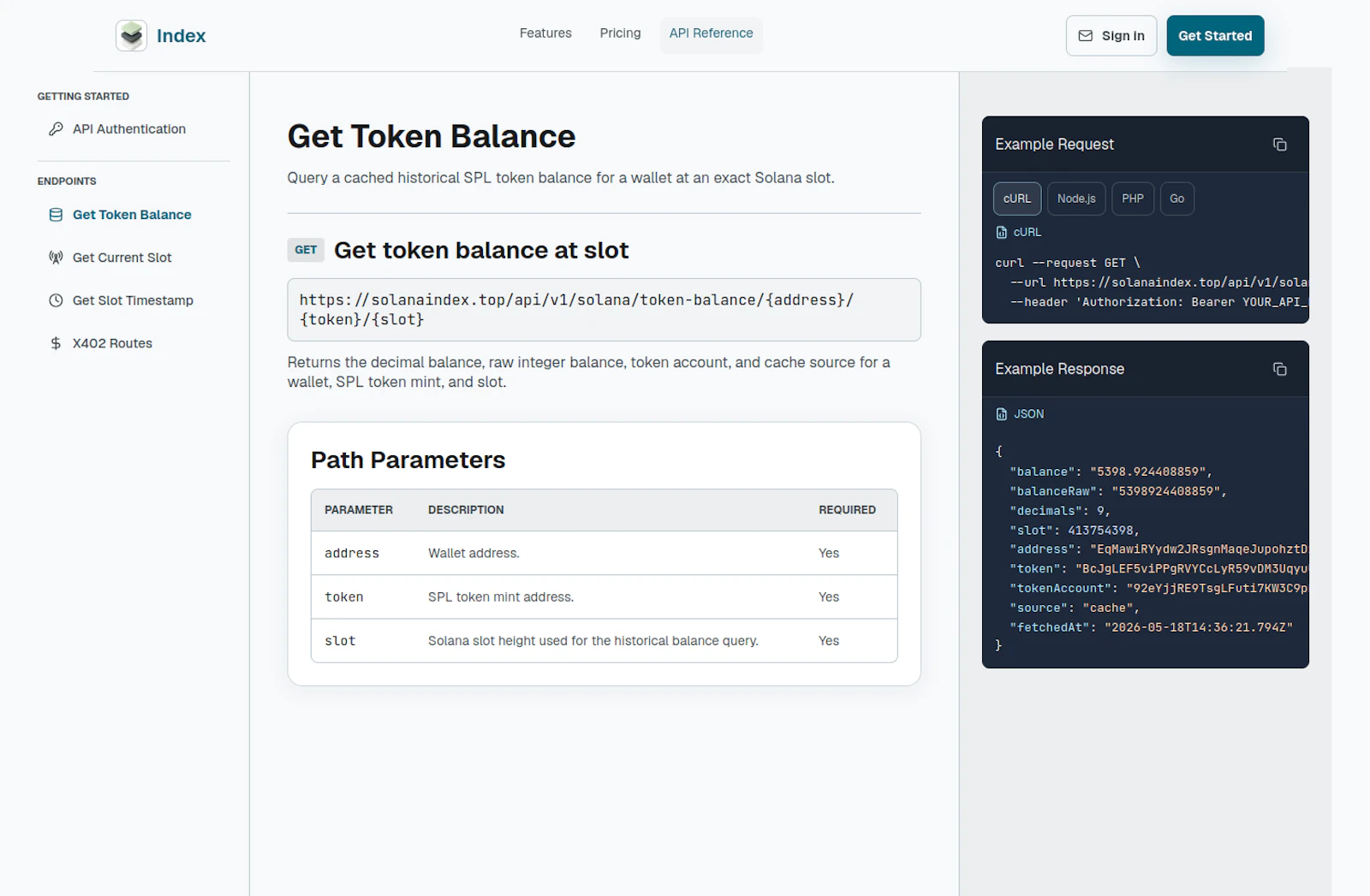Click the envelope icon in Sign In
1370x896 pixels.
(1085, 36)
